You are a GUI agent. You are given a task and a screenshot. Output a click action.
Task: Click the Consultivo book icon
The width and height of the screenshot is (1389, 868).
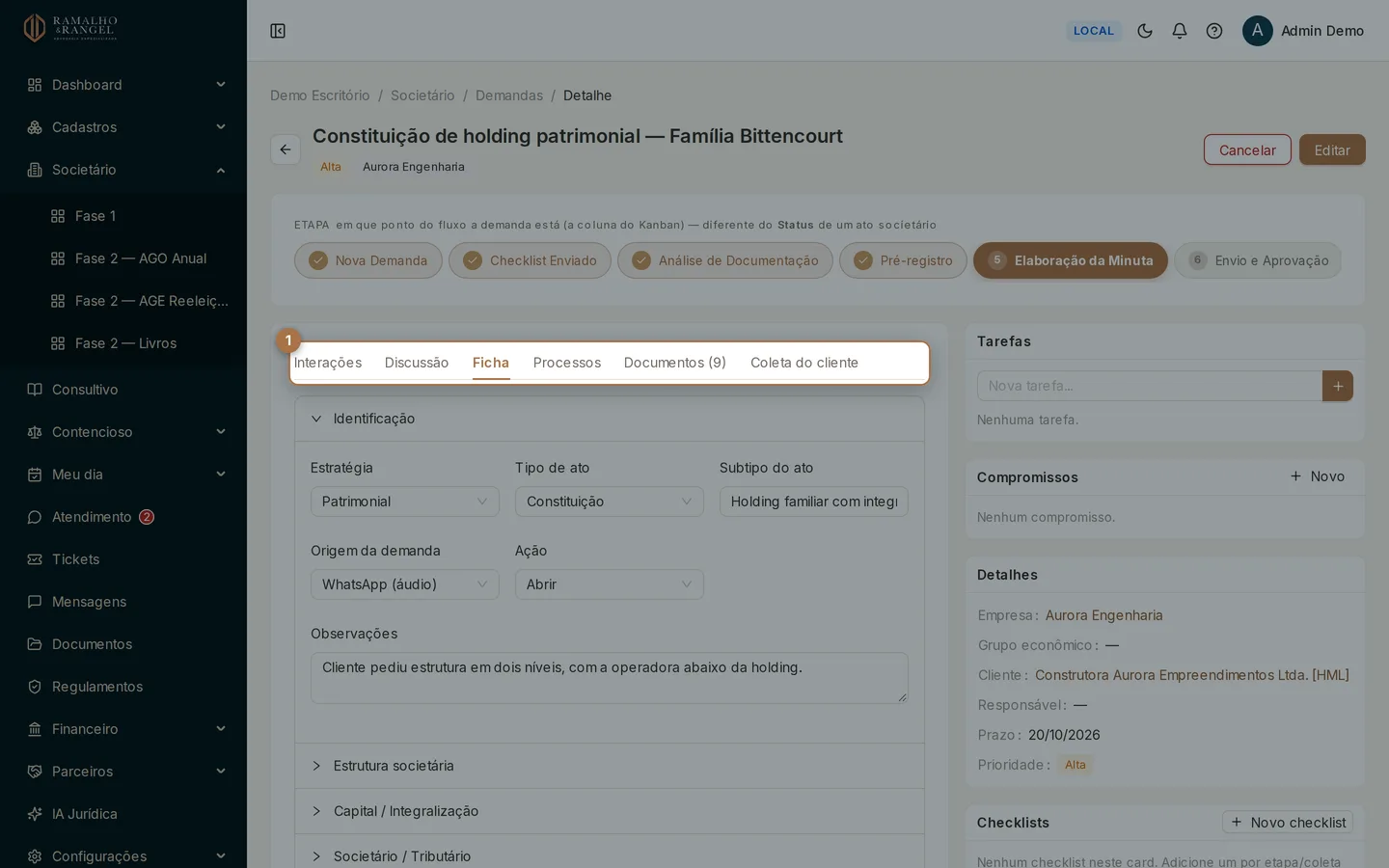35,390
